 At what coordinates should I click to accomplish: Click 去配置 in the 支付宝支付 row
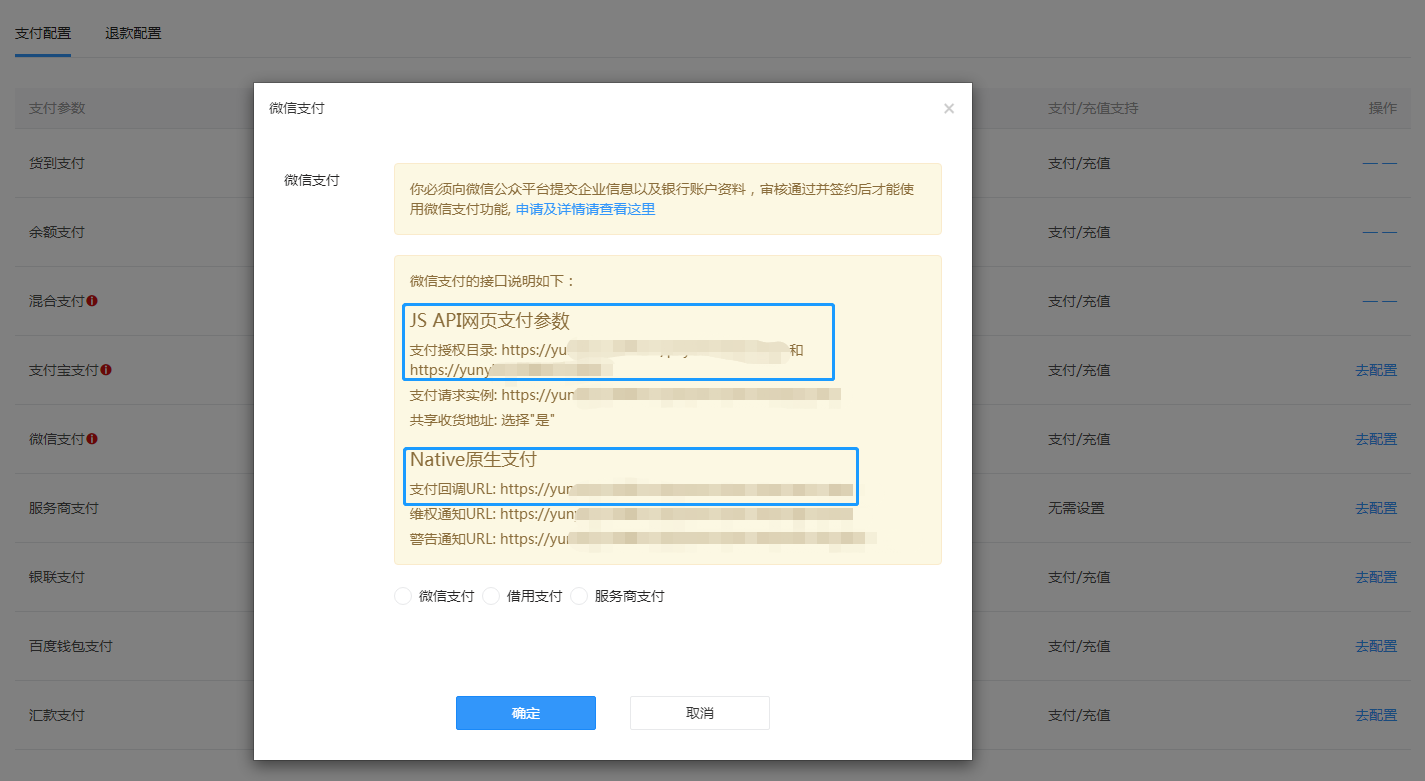(1376, 370)
